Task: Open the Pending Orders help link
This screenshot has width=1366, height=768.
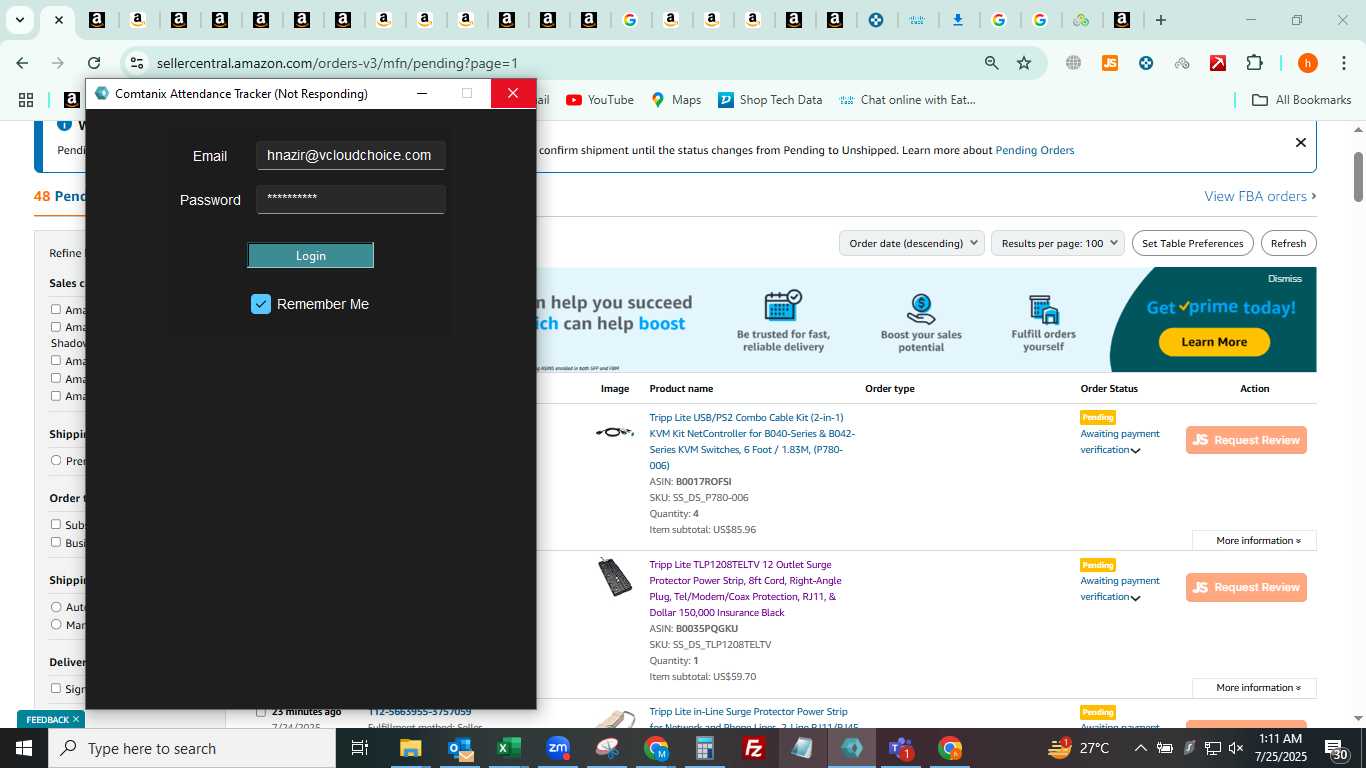Action: click(x=1034, y=151)
